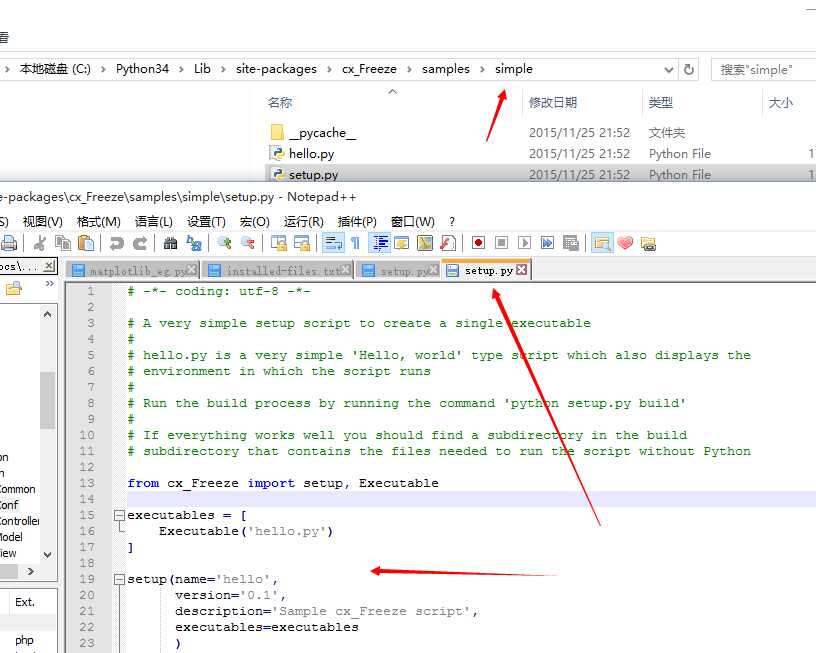Image resolution: width=816 pixels, height=653 pixels.
Task: Click the Copy icon in the toolbar
Action: pyautogui.click(x=63, y=243)
